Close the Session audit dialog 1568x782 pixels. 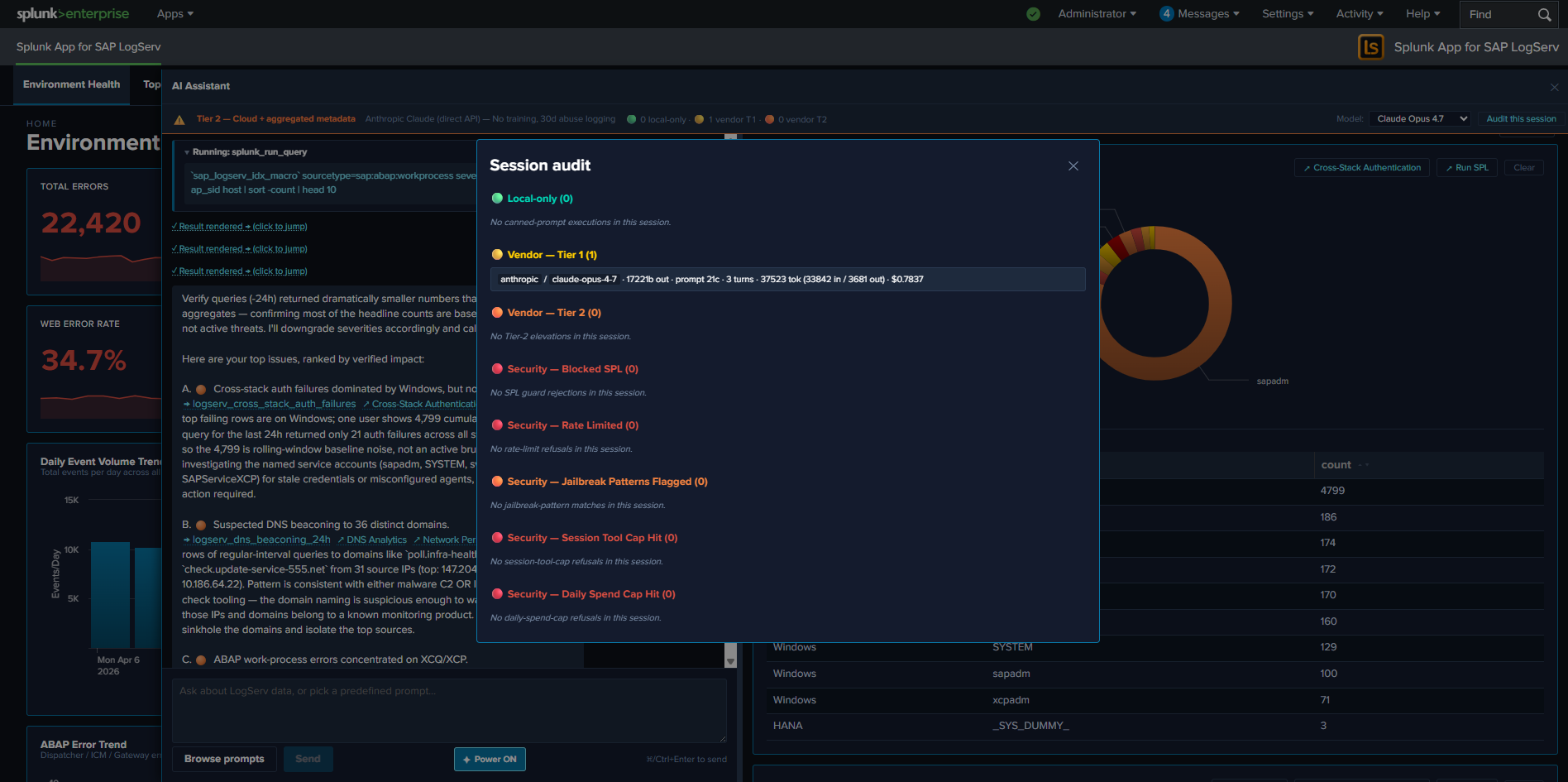coord(1073,166)
